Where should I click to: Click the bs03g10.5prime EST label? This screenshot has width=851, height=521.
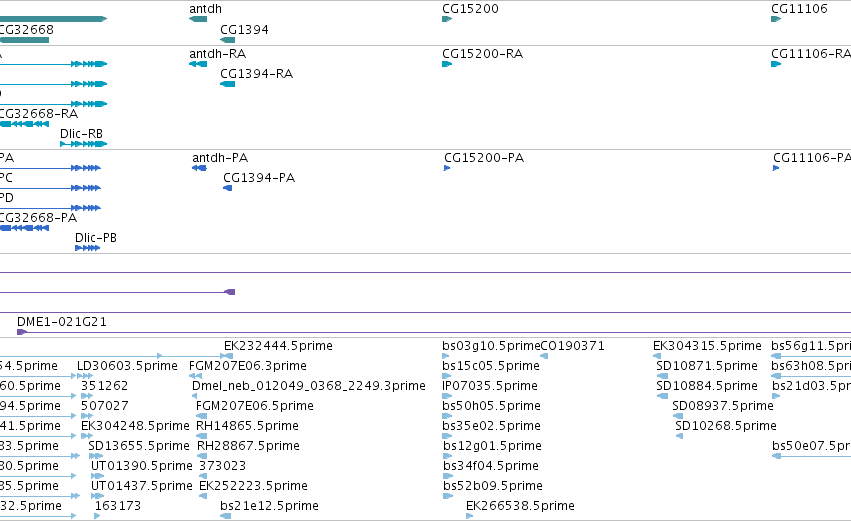[491, 346]
